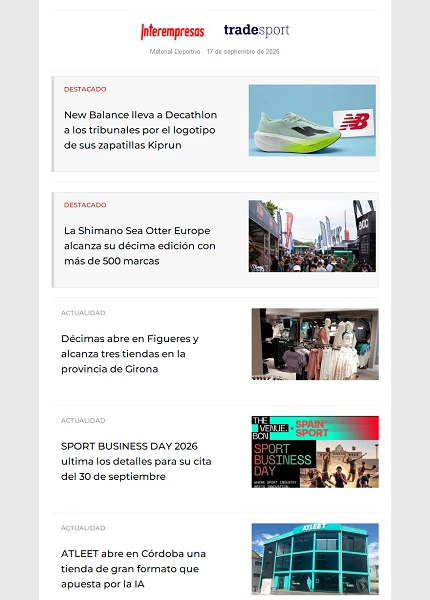The width and height of the screenshot is (430, 600).
Task: Select DESTACADO label above New Balance article
Action: [85, 89]
